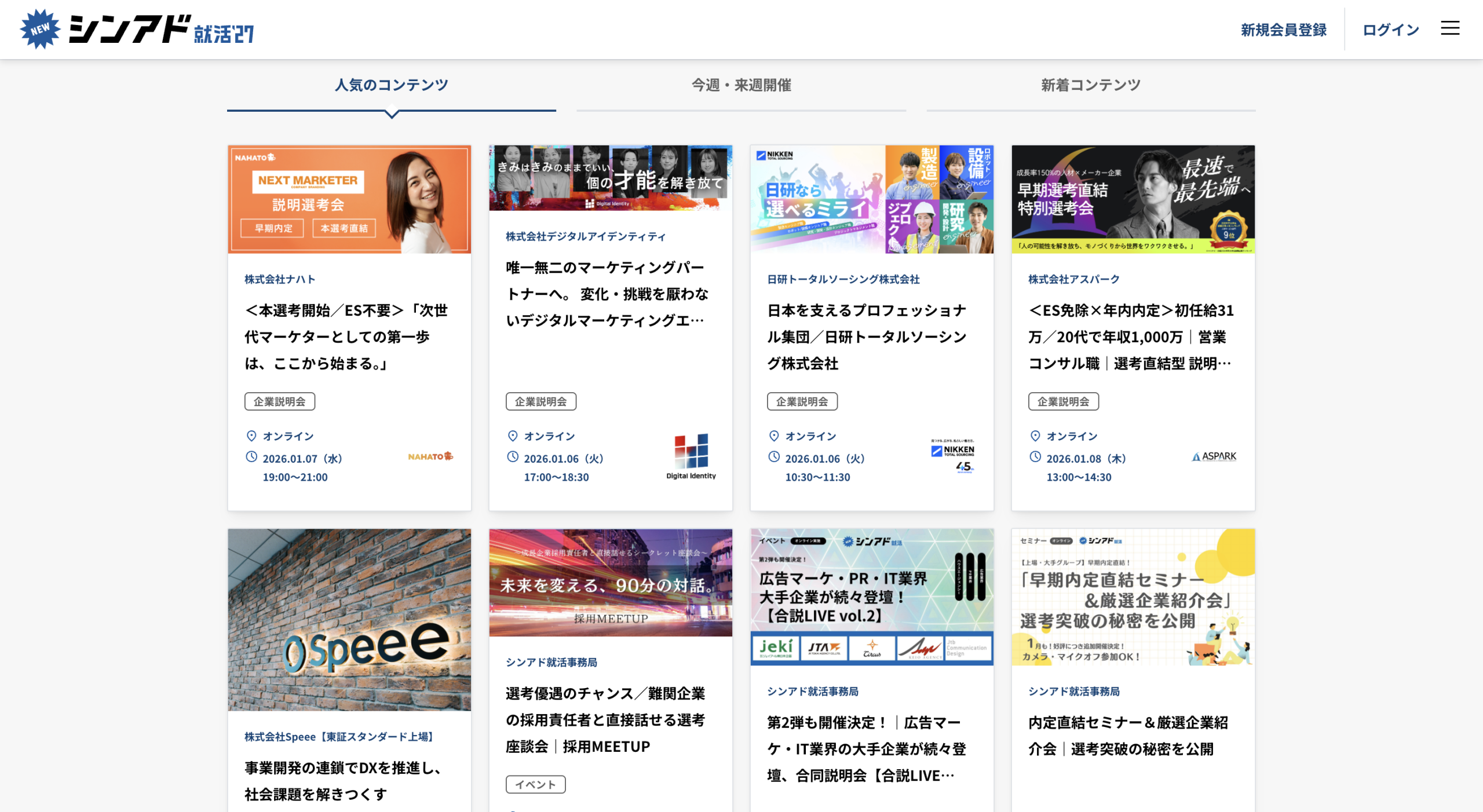Click ログイン link in header
The height and width of the screenshot is (812, 1483).
(1390, 30)
